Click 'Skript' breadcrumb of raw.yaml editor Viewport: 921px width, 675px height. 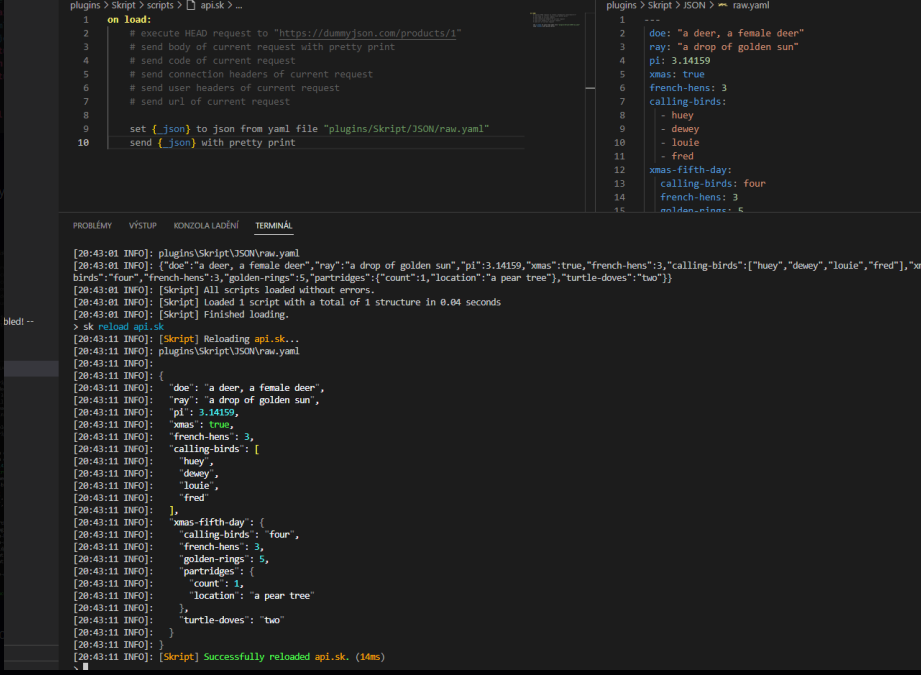[660, 5]
